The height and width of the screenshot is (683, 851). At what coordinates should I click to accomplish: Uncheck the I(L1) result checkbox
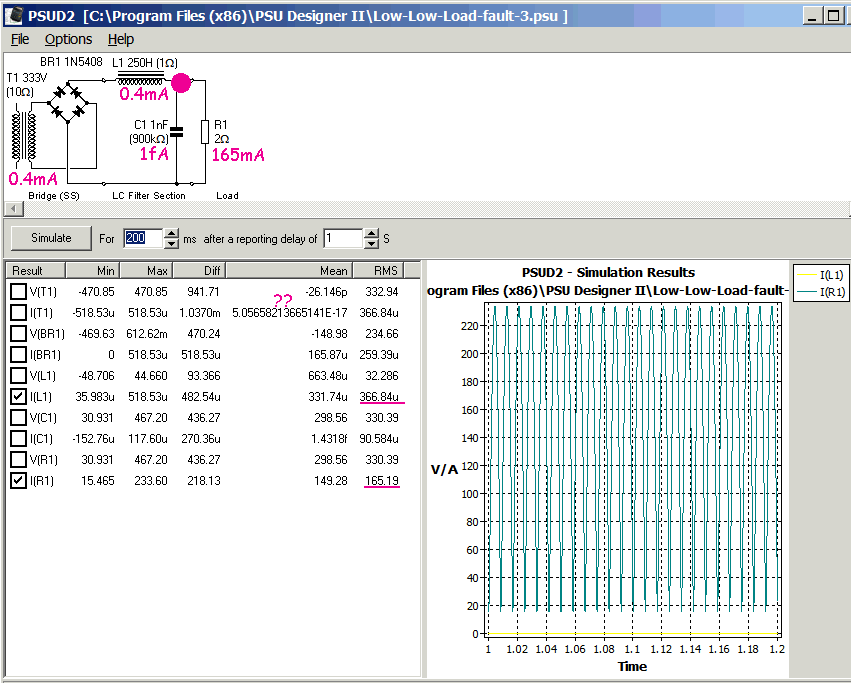pos(18,396)
